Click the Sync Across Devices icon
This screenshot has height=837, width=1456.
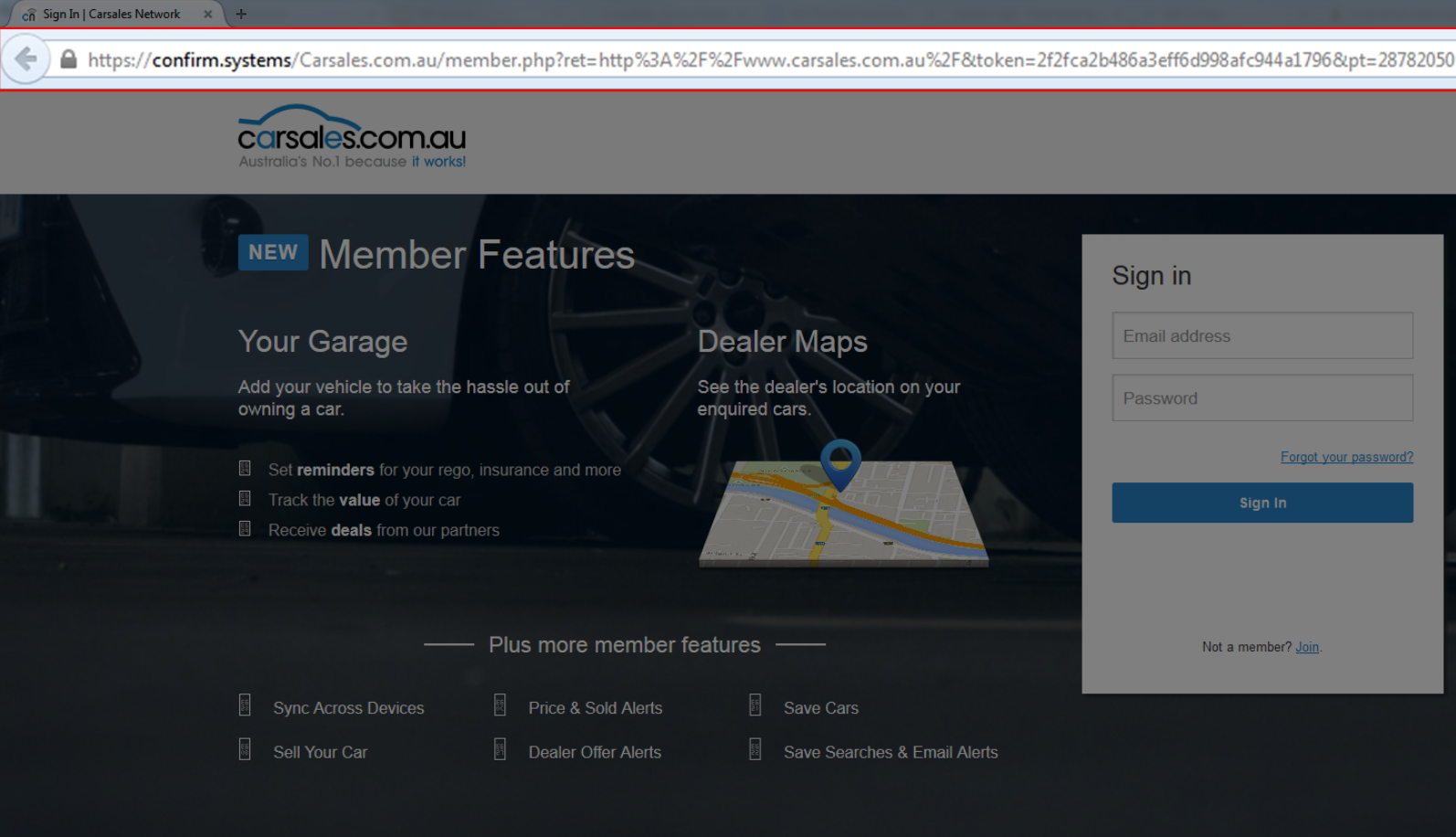245,705
